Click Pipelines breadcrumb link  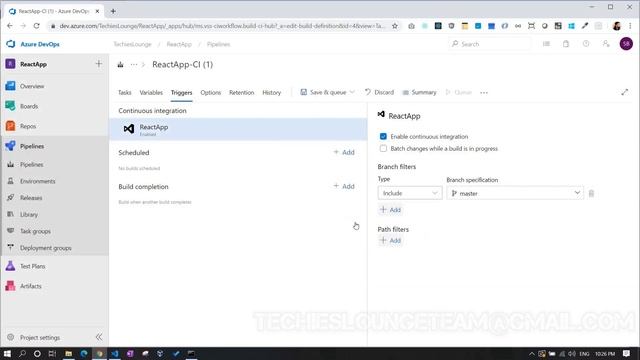point(218,44)
